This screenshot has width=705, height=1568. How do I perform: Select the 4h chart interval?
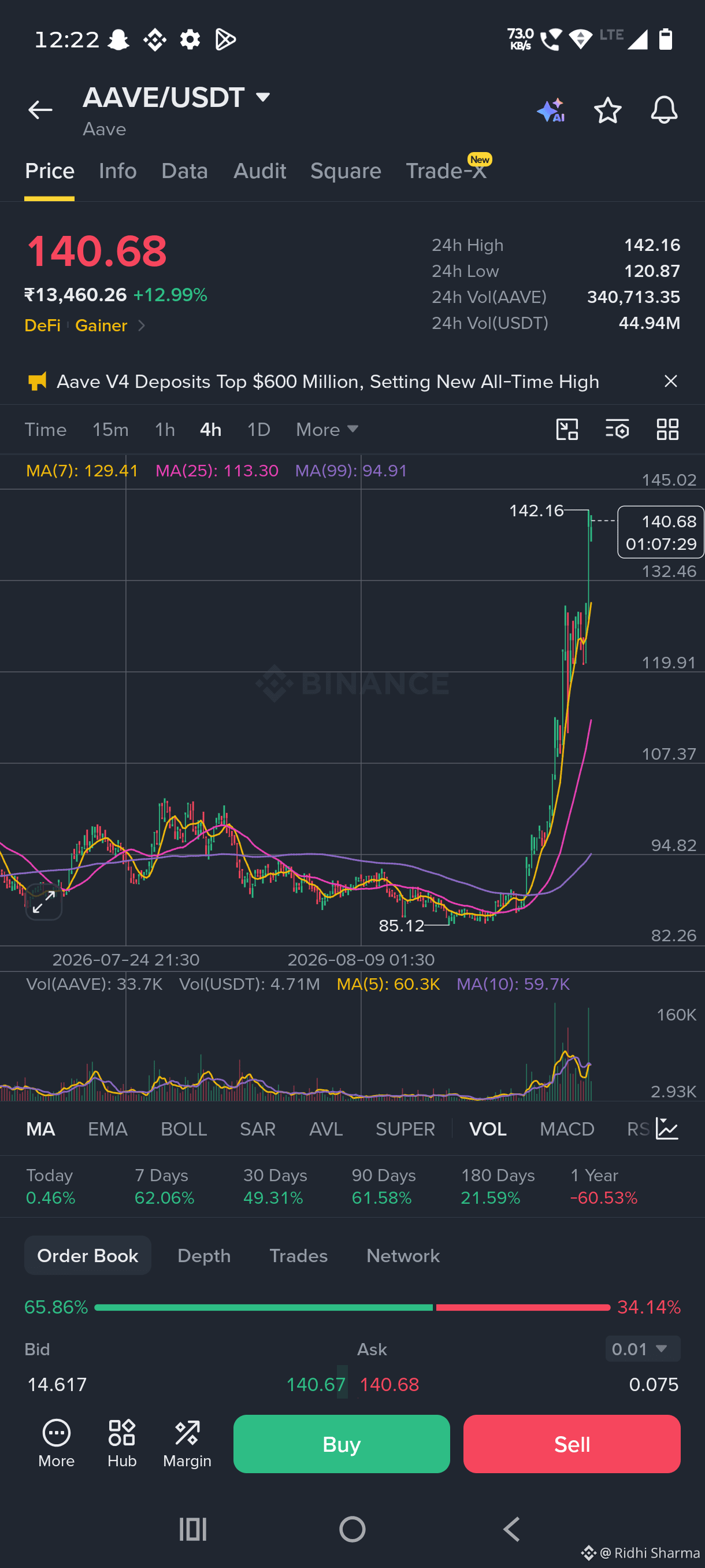210,429
